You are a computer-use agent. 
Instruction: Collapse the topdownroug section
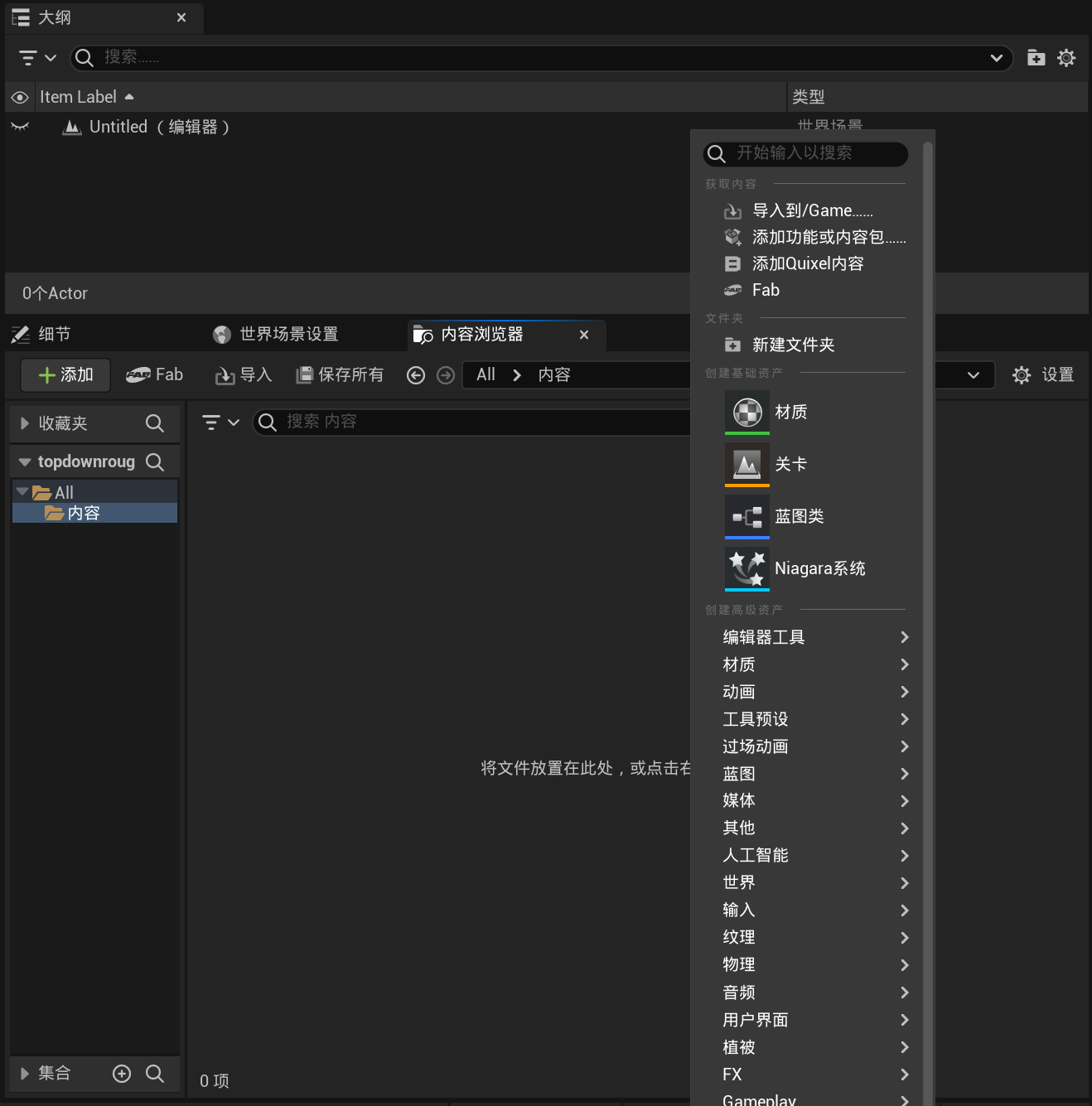tap(25, 461)
